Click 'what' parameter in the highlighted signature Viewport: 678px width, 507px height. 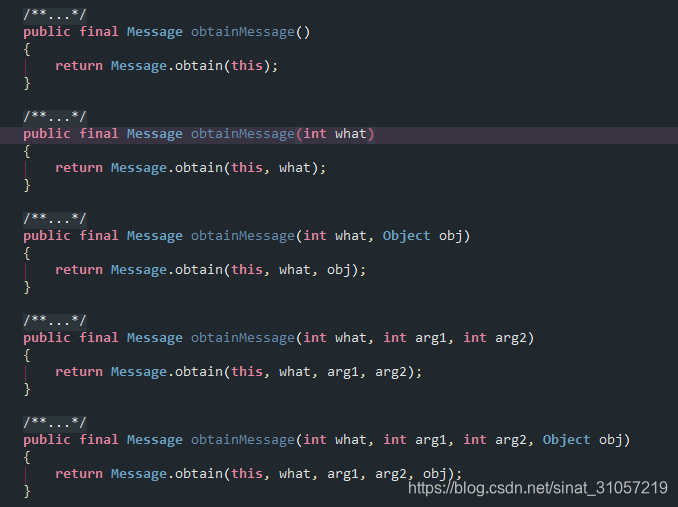(x=351, y=134)
